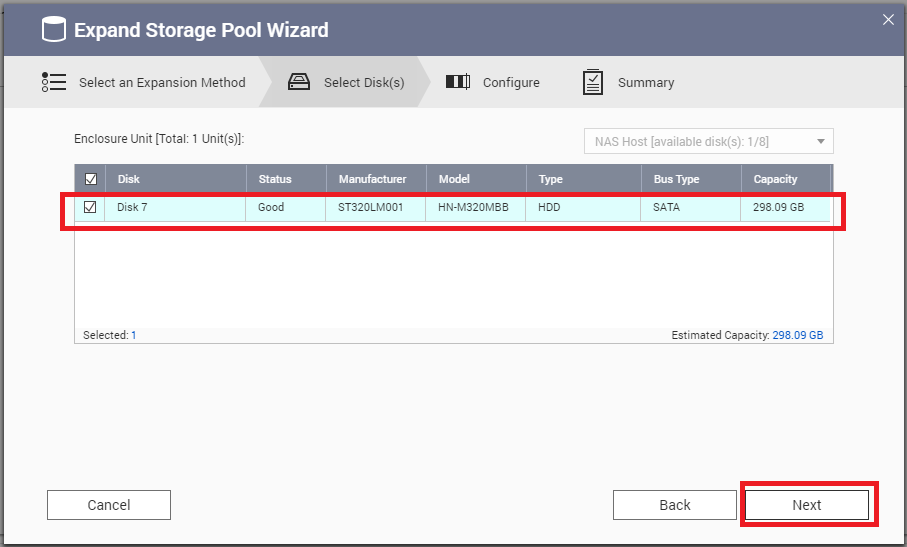Go Back to the previous step
The height and width of the screenshot is (547, 907).
click(x=675, y=505)
